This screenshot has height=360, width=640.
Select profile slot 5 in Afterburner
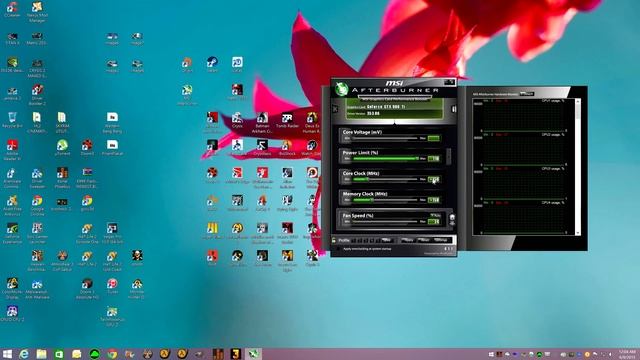pyautogui.click(x=378, y=240)
